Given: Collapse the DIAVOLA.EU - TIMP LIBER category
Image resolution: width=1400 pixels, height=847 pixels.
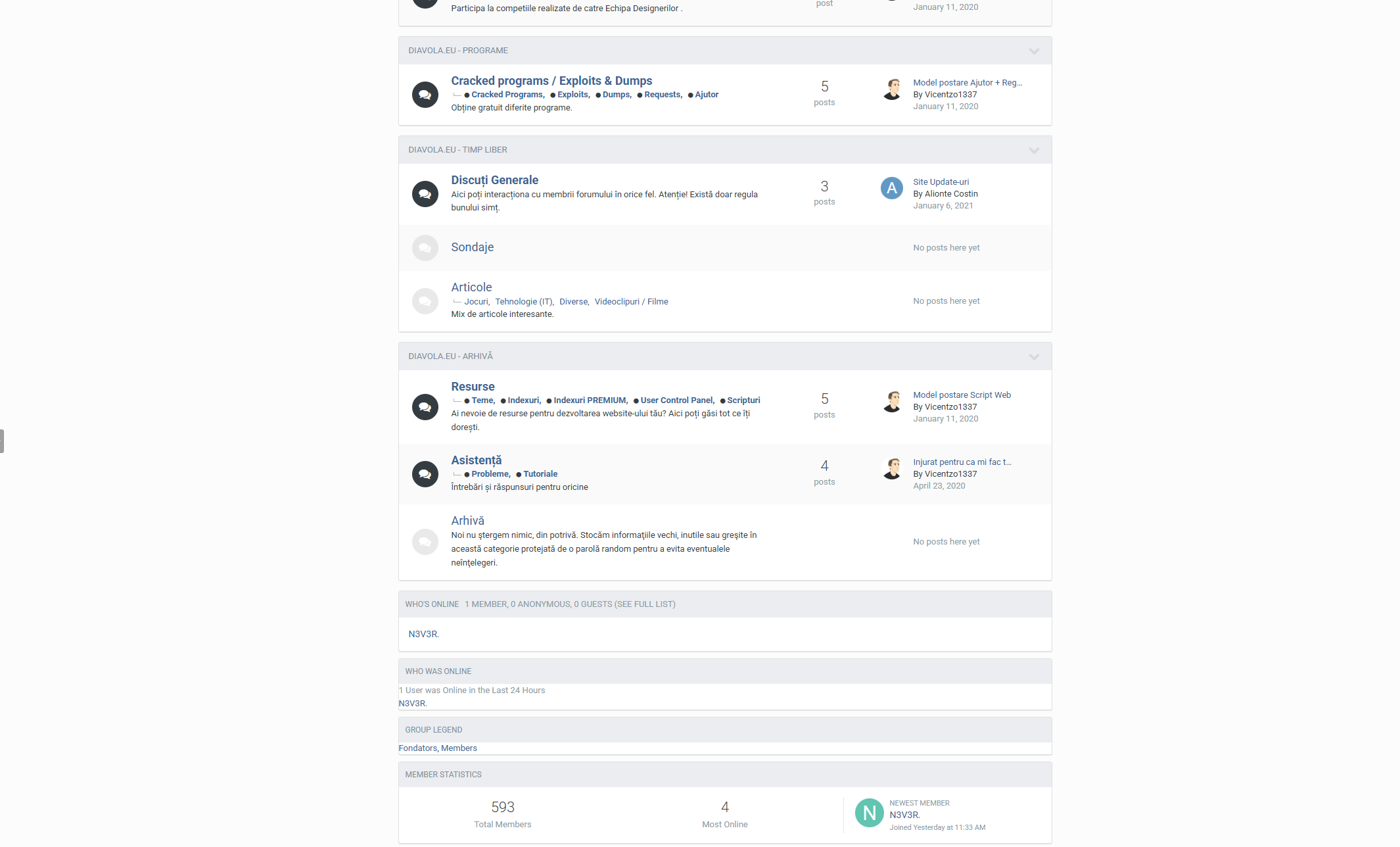Looking at the screenshot, I should (1034, 151).
